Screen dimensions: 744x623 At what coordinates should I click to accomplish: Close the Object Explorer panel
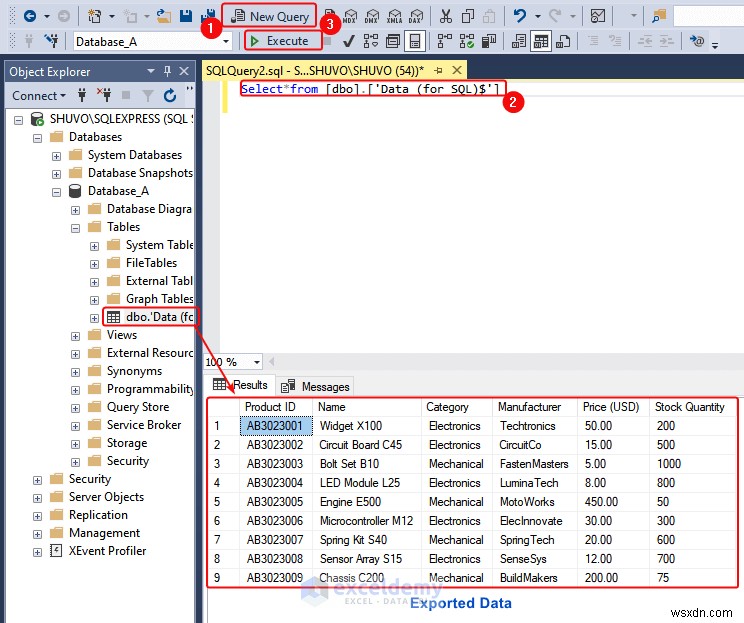pos(184,72)
